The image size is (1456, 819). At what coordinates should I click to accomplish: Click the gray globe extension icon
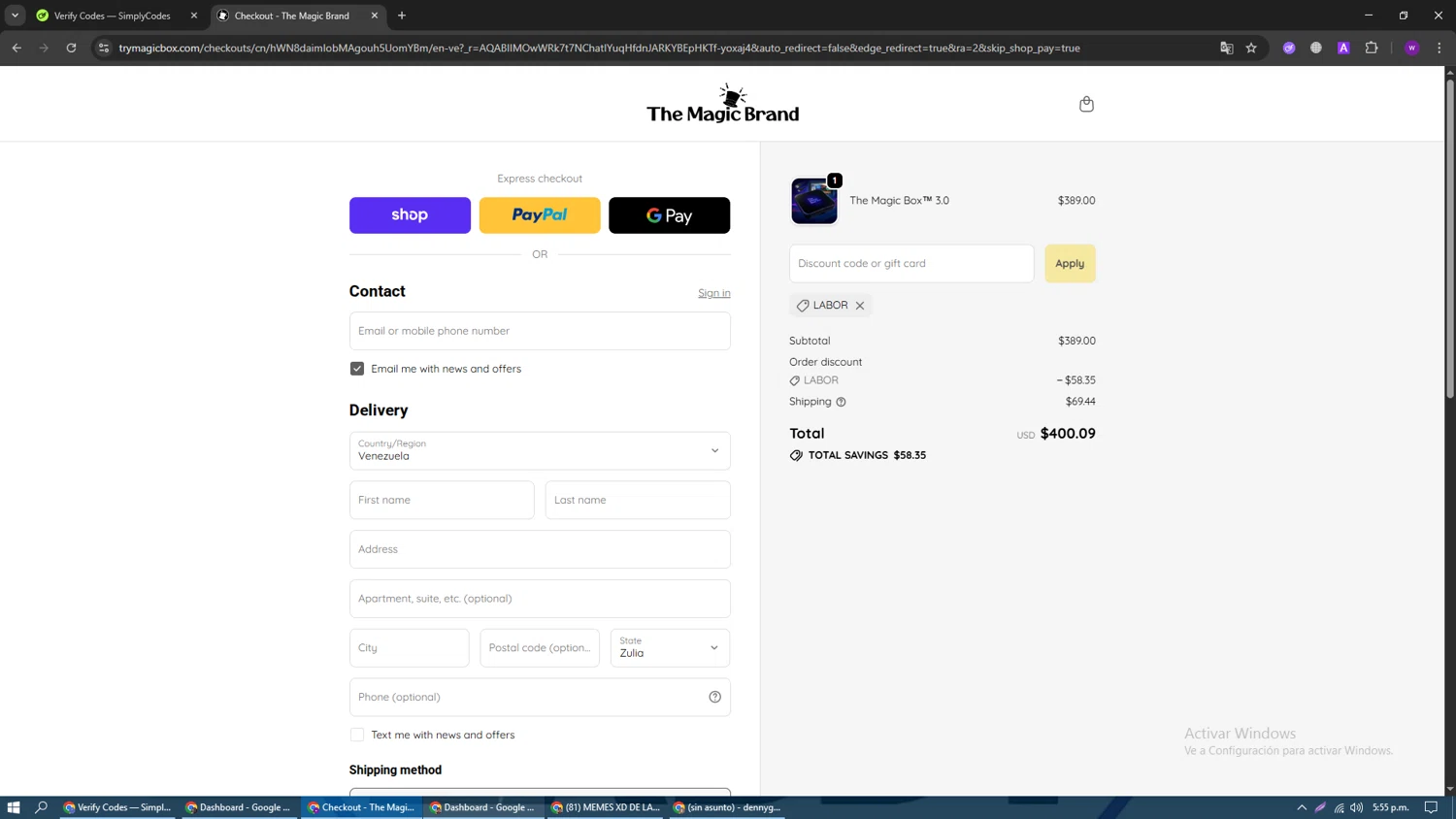click(1316, 48)
